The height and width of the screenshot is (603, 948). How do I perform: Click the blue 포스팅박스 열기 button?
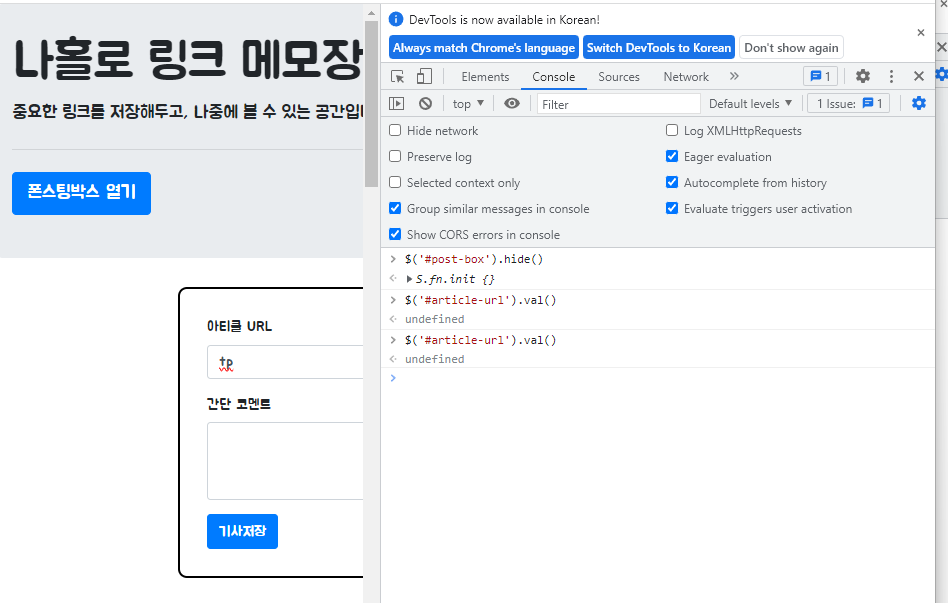tap(82, 194)
